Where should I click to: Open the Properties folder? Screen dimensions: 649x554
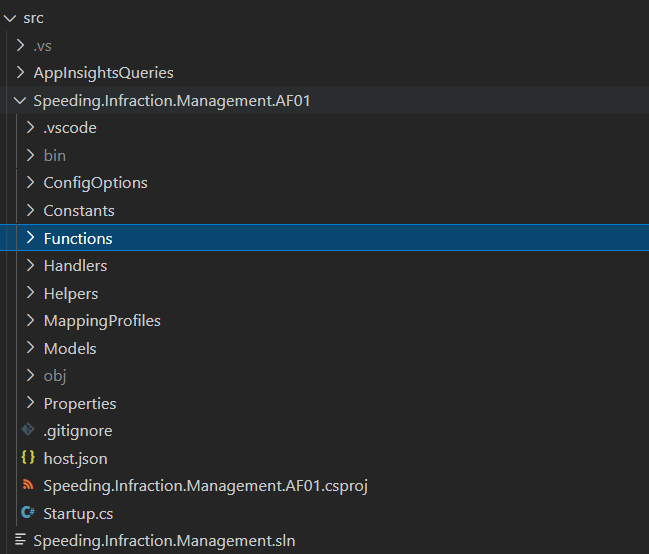point(80,404)
